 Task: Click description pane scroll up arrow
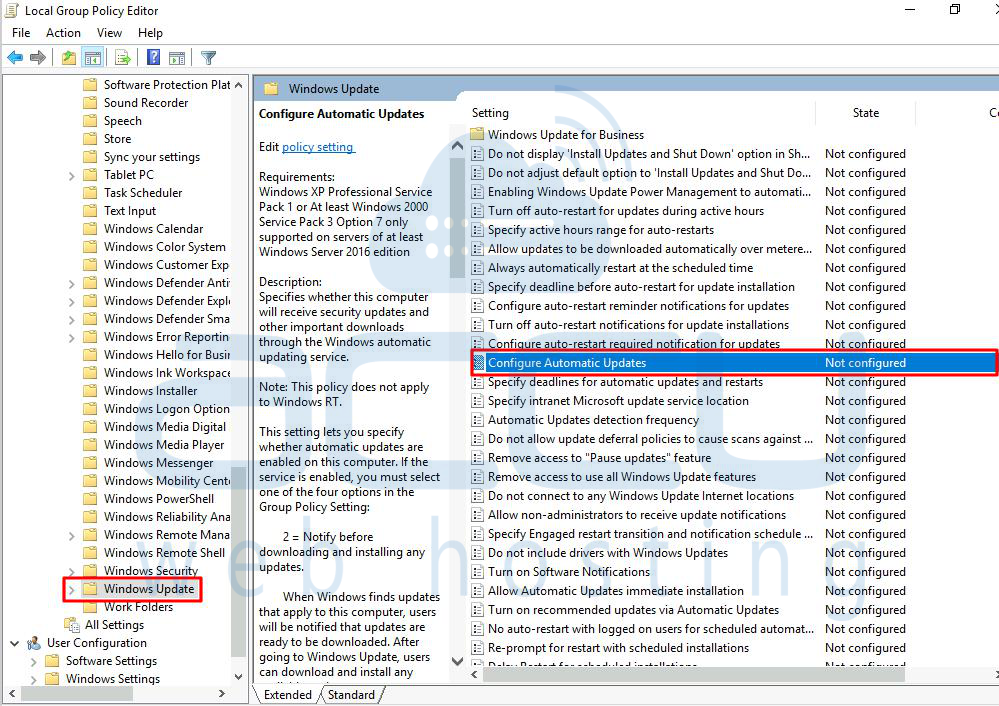click(x=457, y=146)
